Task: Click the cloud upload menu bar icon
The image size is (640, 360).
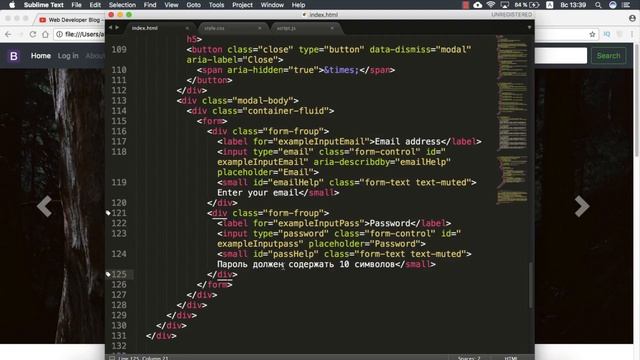Action: click(x=478, y=5)
